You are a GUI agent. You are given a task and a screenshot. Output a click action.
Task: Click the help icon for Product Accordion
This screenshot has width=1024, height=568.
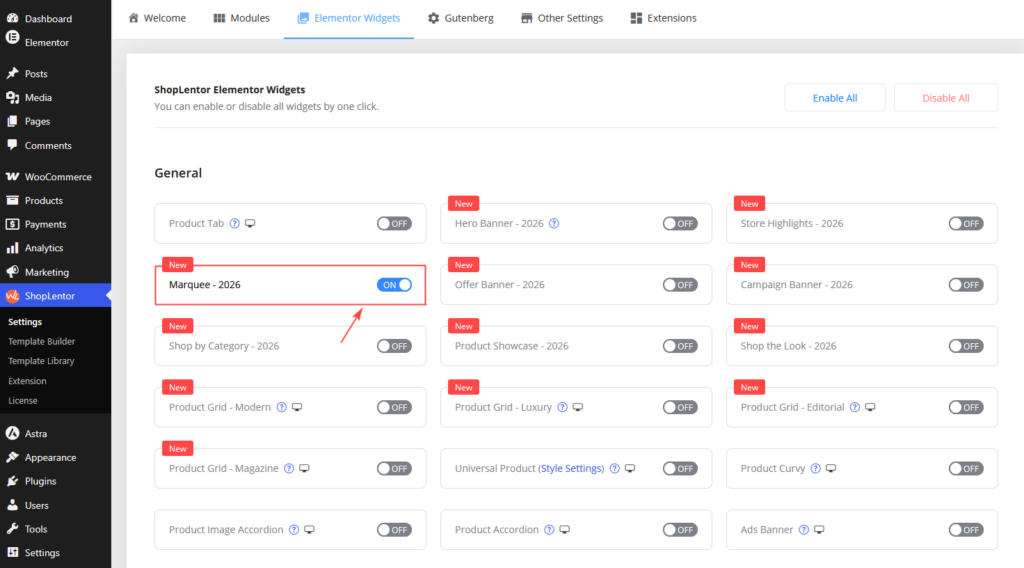pos(549,529)
